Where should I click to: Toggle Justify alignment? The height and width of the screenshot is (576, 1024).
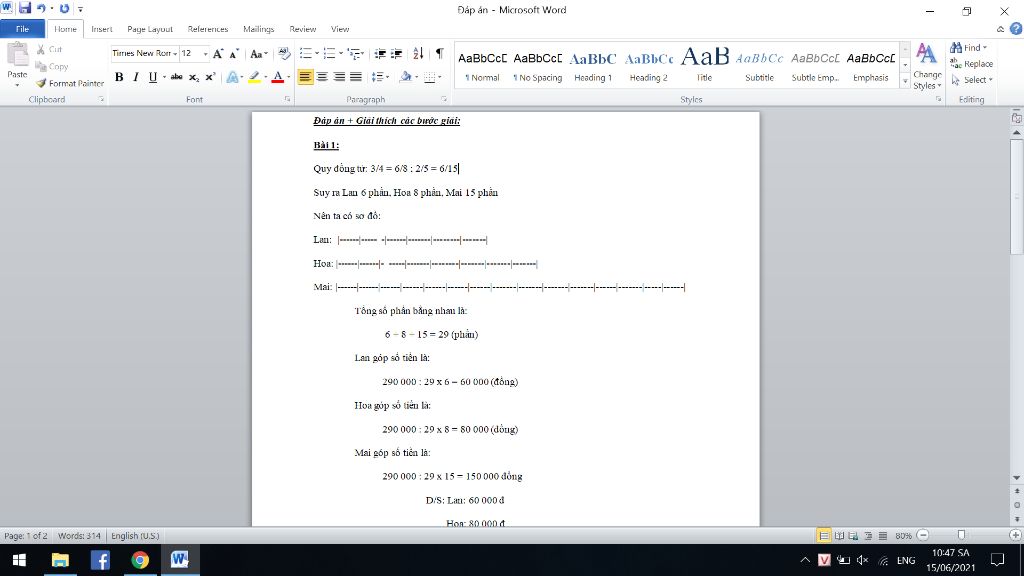[356, 77]
